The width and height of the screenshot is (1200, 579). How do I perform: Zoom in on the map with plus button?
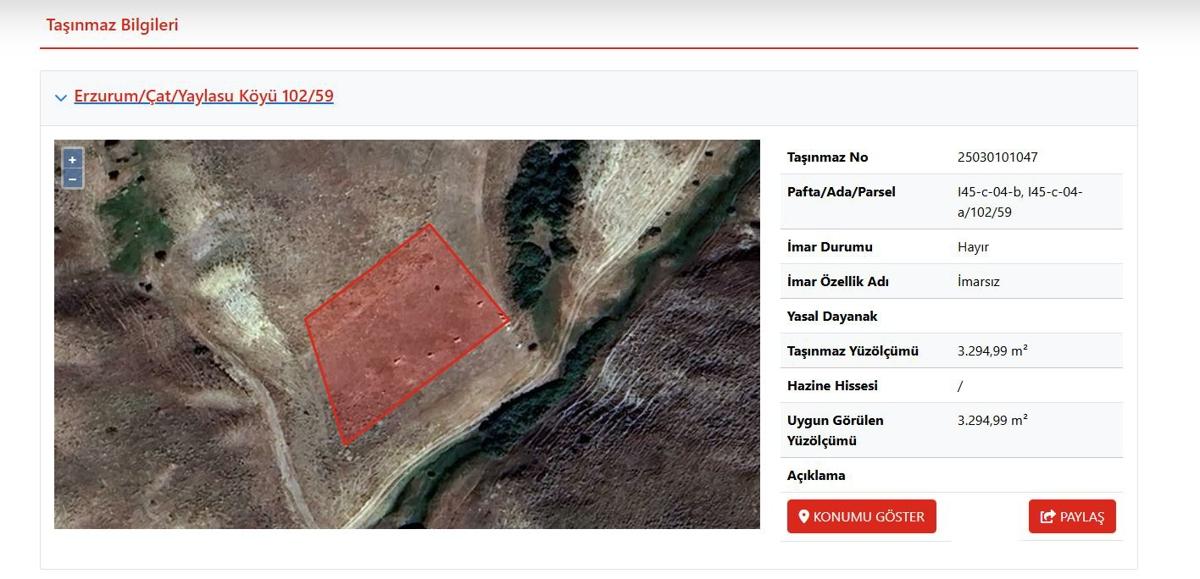point(72,160)
